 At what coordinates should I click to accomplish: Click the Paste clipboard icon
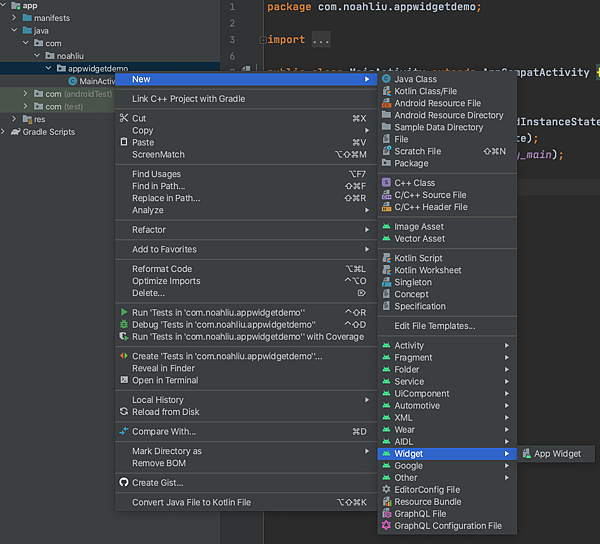tap(124, 142)
